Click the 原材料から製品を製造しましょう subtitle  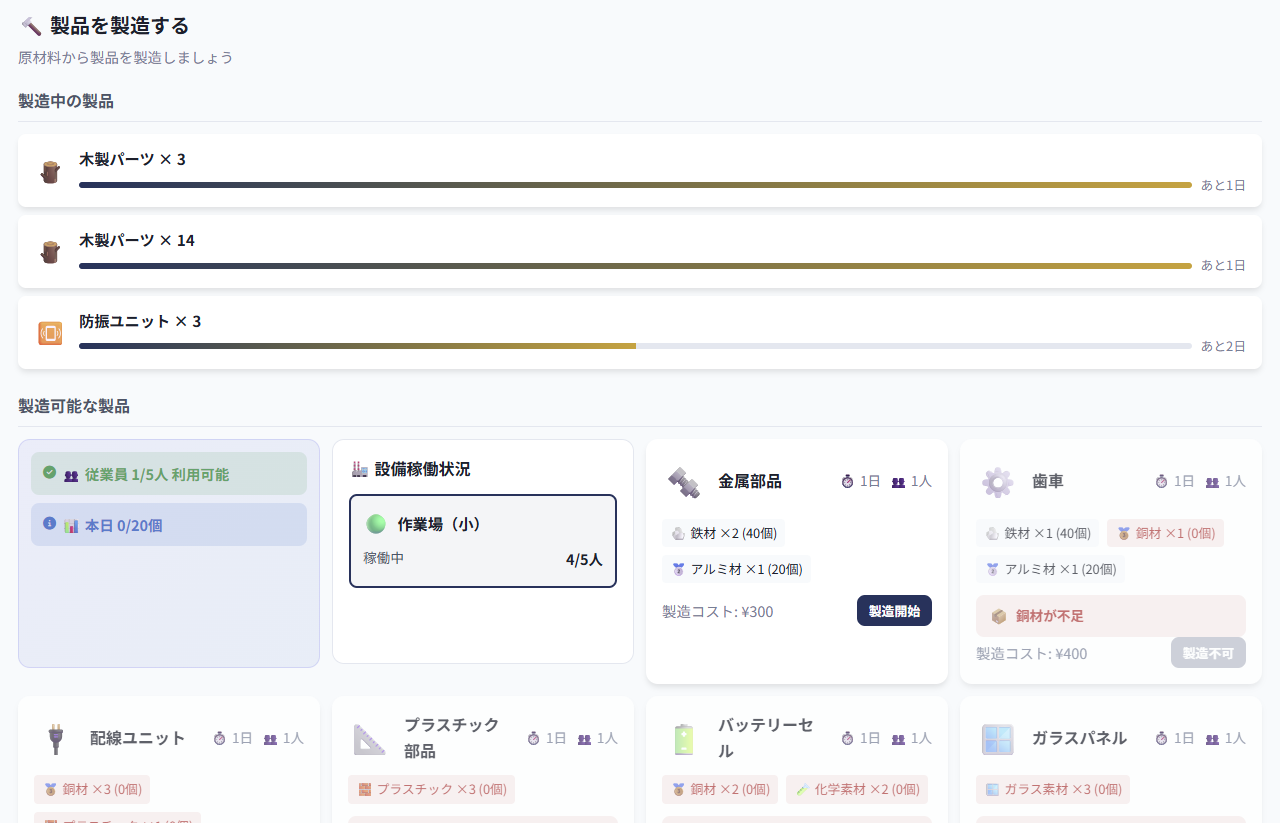[126, 58]
